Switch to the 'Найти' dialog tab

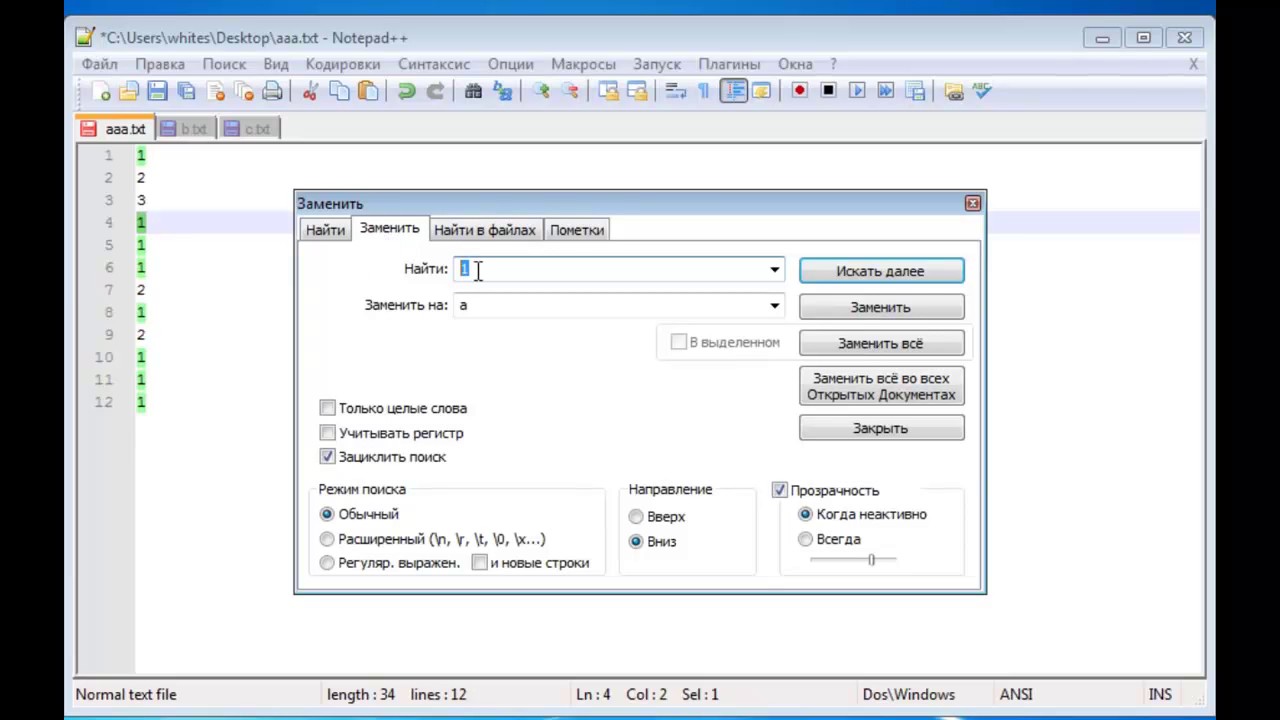[325, 230]
